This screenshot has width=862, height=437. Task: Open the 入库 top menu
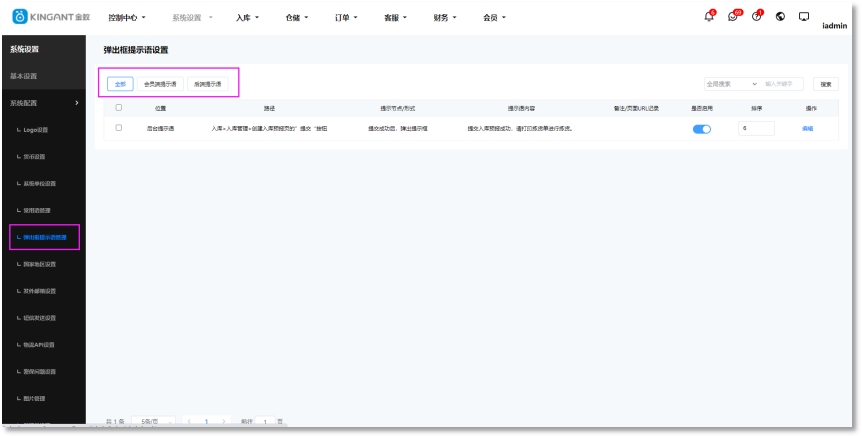[247, 18]
